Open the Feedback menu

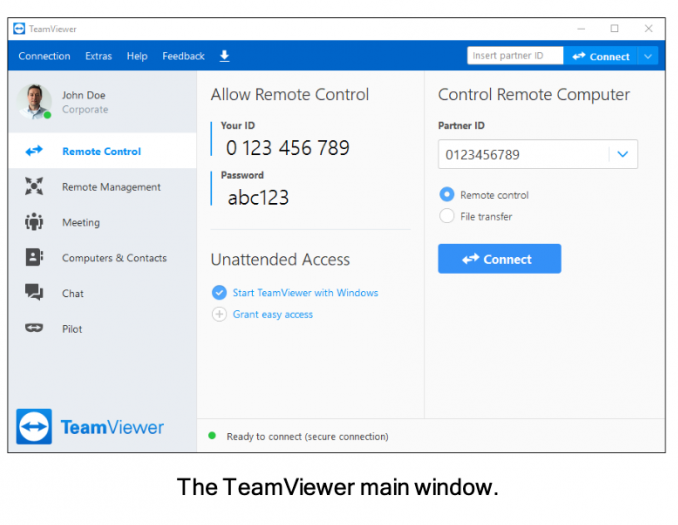coord(183,56)
